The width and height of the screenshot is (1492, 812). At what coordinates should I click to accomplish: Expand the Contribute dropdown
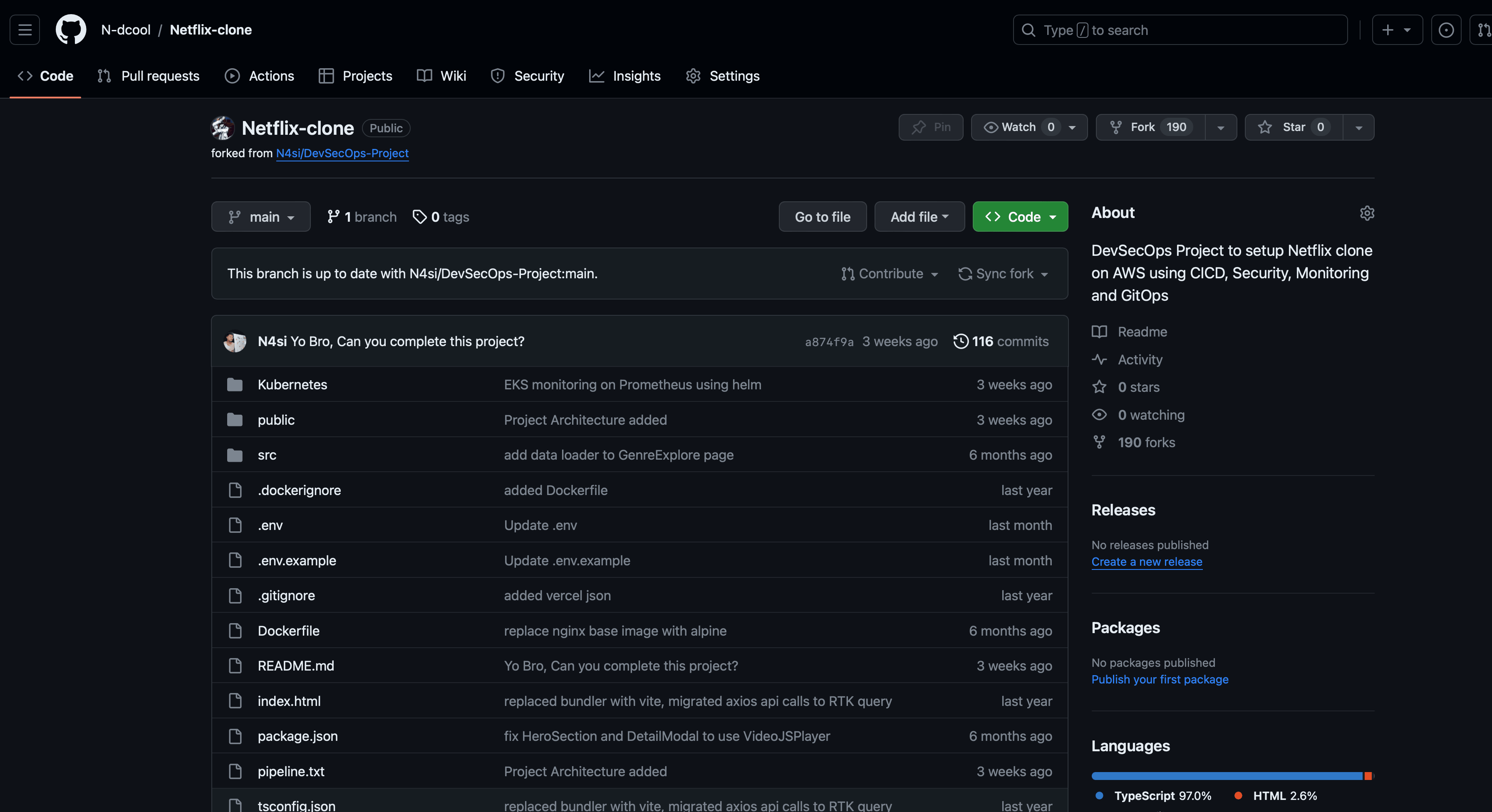pyautogui.click(x=890, y=273)
